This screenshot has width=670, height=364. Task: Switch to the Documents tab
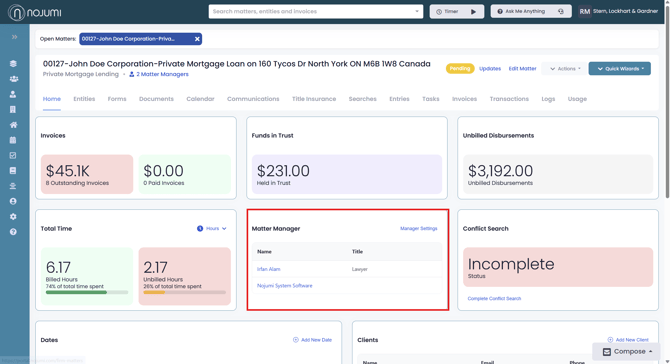pos(156,99)
